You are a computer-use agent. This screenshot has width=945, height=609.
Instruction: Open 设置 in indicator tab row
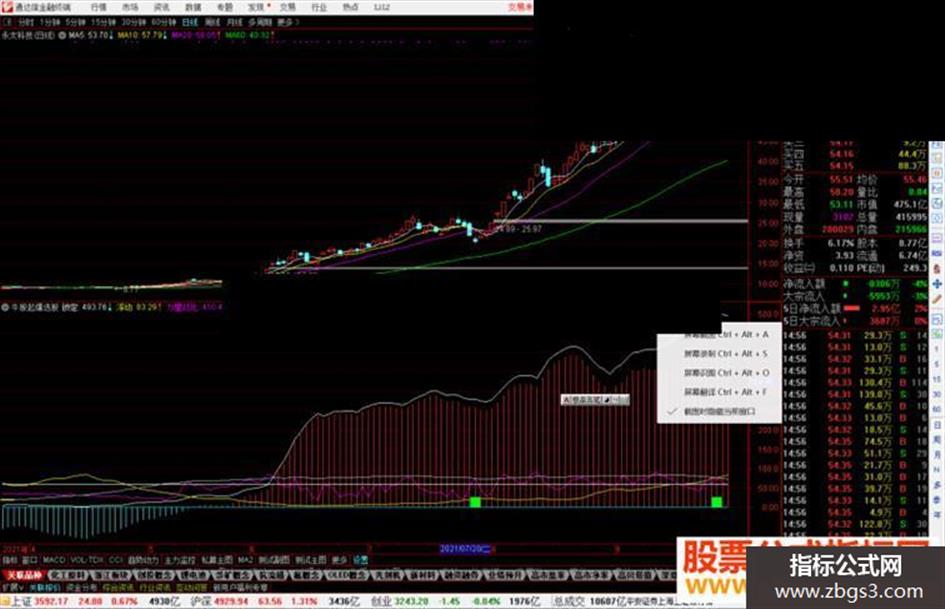pyautogui.click(x=360, y=560)
